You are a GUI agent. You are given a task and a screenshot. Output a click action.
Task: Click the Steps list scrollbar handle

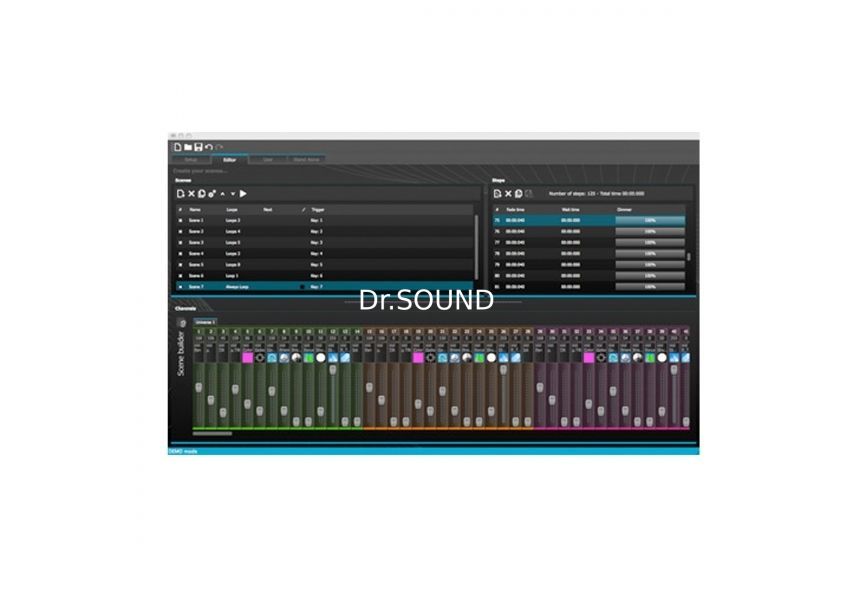click(x=688, y=257)
